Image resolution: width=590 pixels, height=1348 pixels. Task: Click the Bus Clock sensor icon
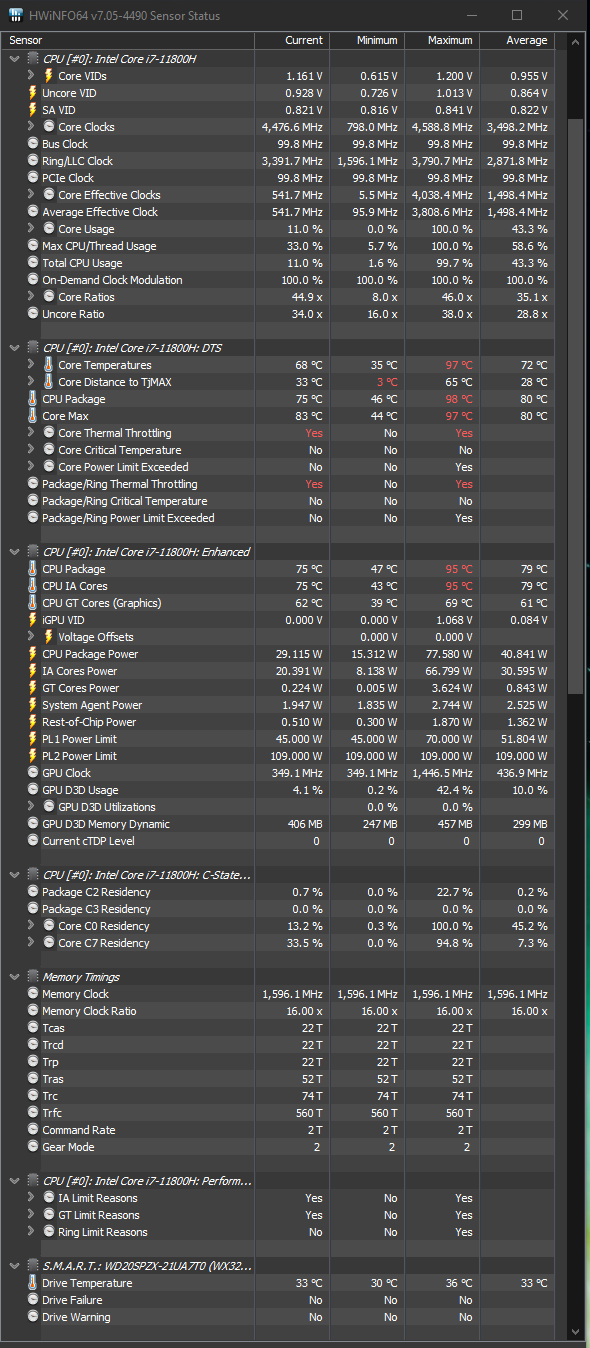33,144
